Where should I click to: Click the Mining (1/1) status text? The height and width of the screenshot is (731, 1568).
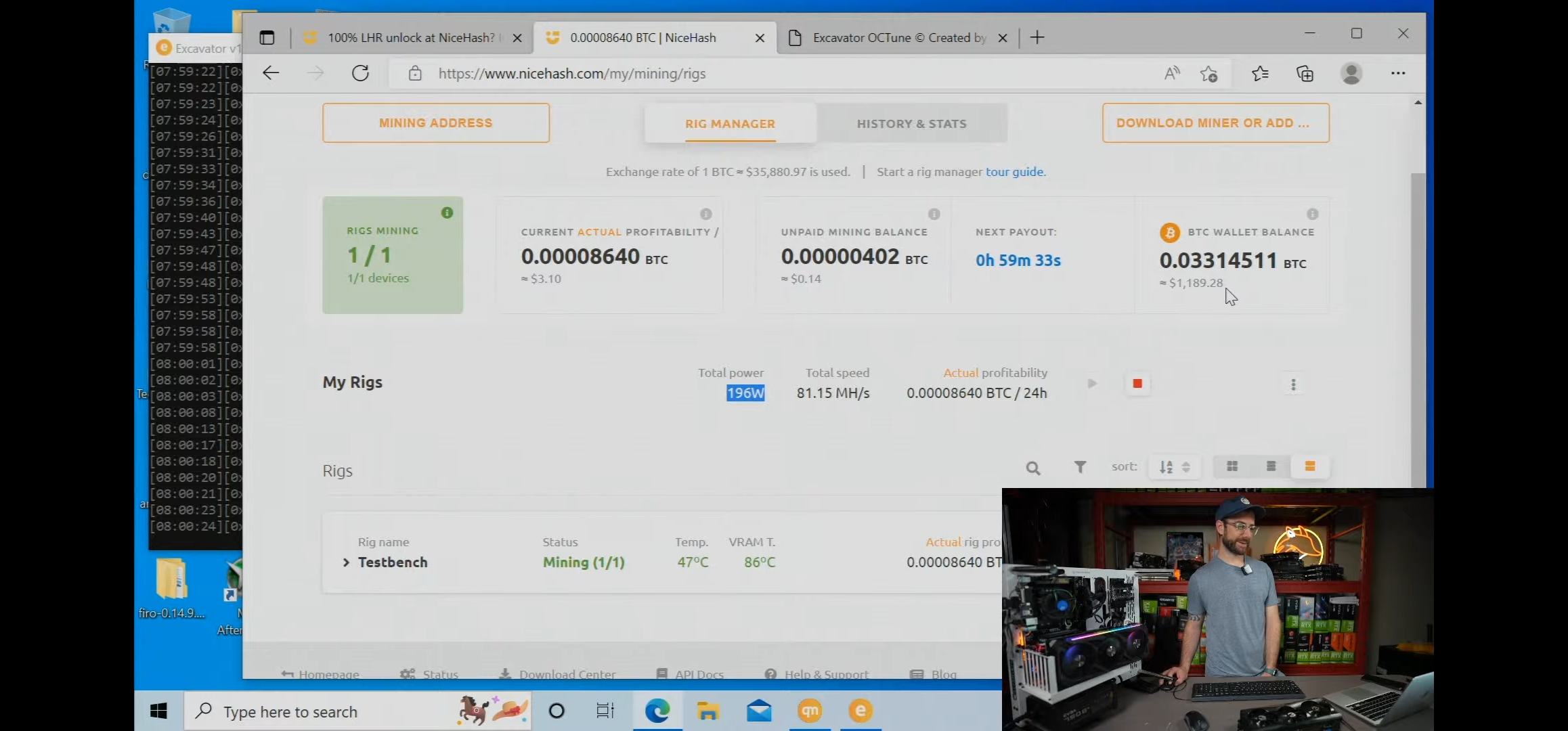584,562
